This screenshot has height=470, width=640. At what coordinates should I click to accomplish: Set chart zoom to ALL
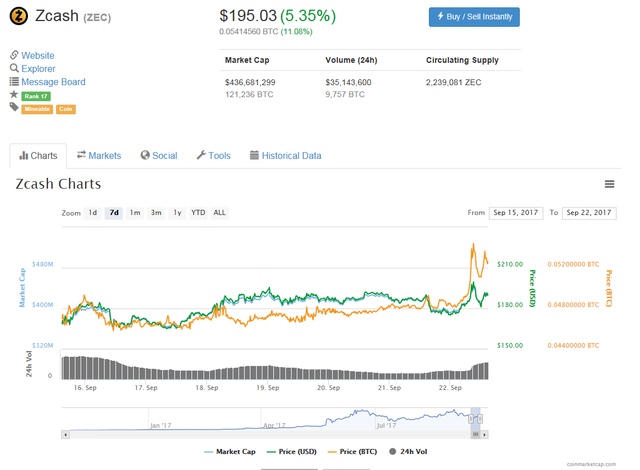(220, 213)
